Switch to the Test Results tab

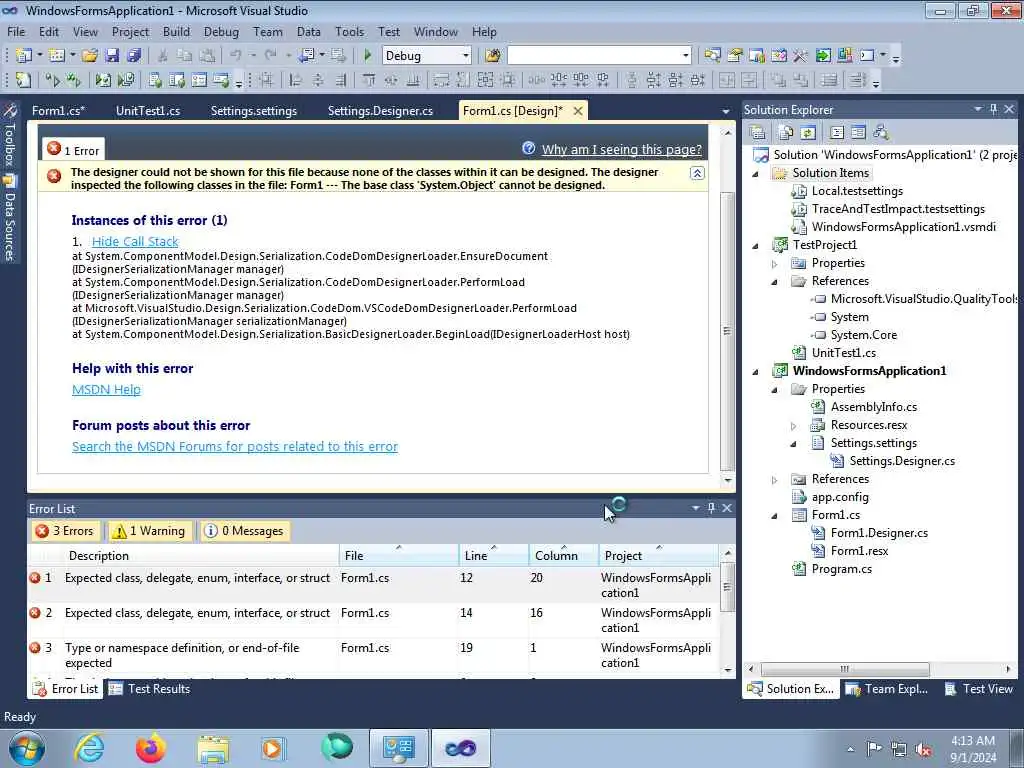[x=150, y=688]
